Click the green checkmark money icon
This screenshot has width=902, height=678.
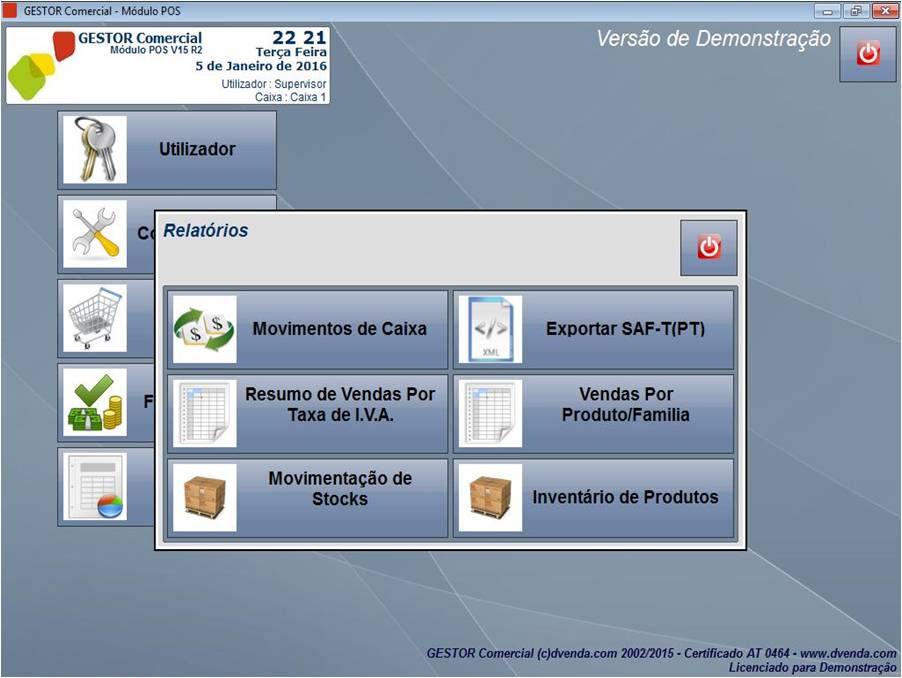tap(95, 402)
